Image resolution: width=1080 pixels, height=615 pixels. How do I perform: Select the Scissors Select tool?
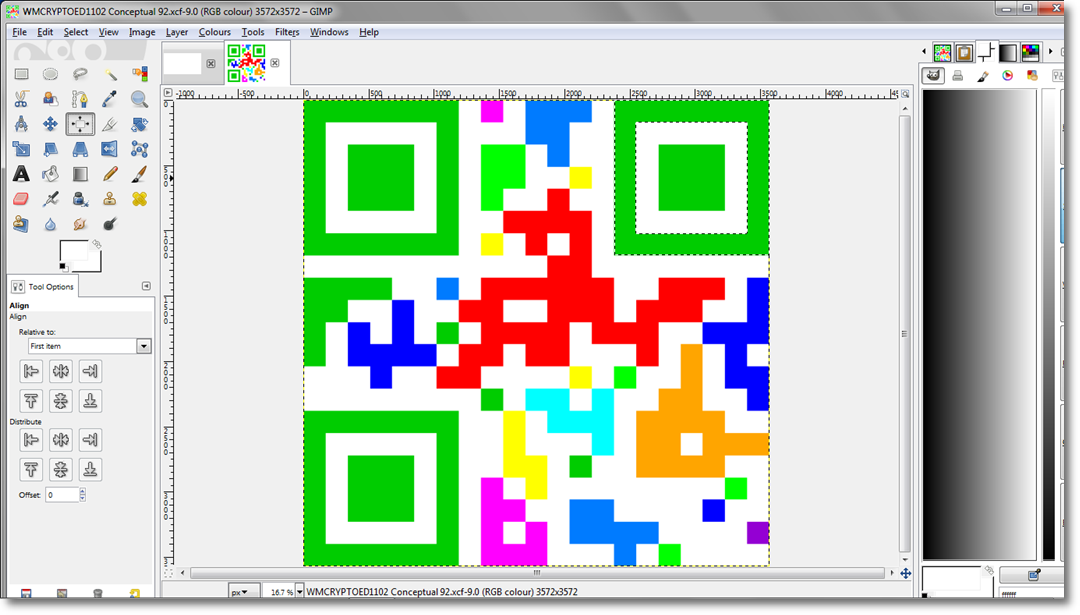pyautogui.click(x=21, y=99)
